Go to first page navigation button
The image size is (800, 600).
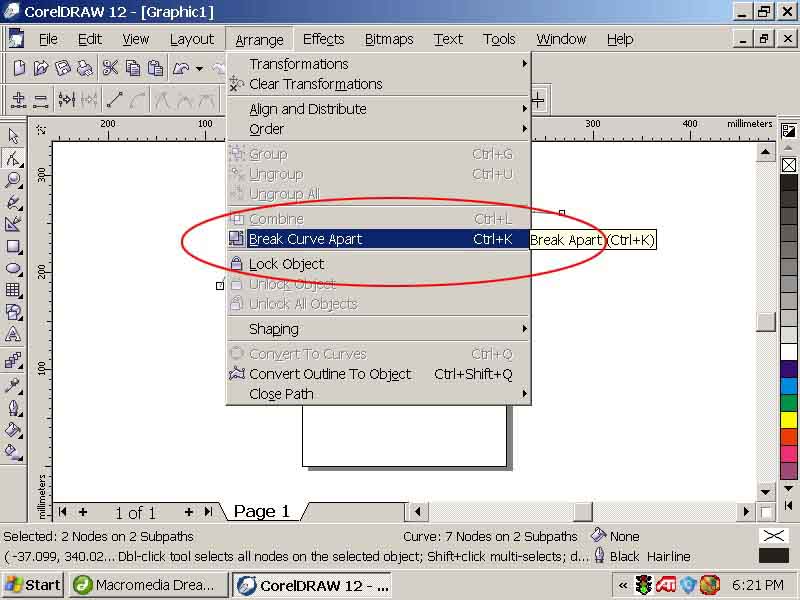coord(63,511)
